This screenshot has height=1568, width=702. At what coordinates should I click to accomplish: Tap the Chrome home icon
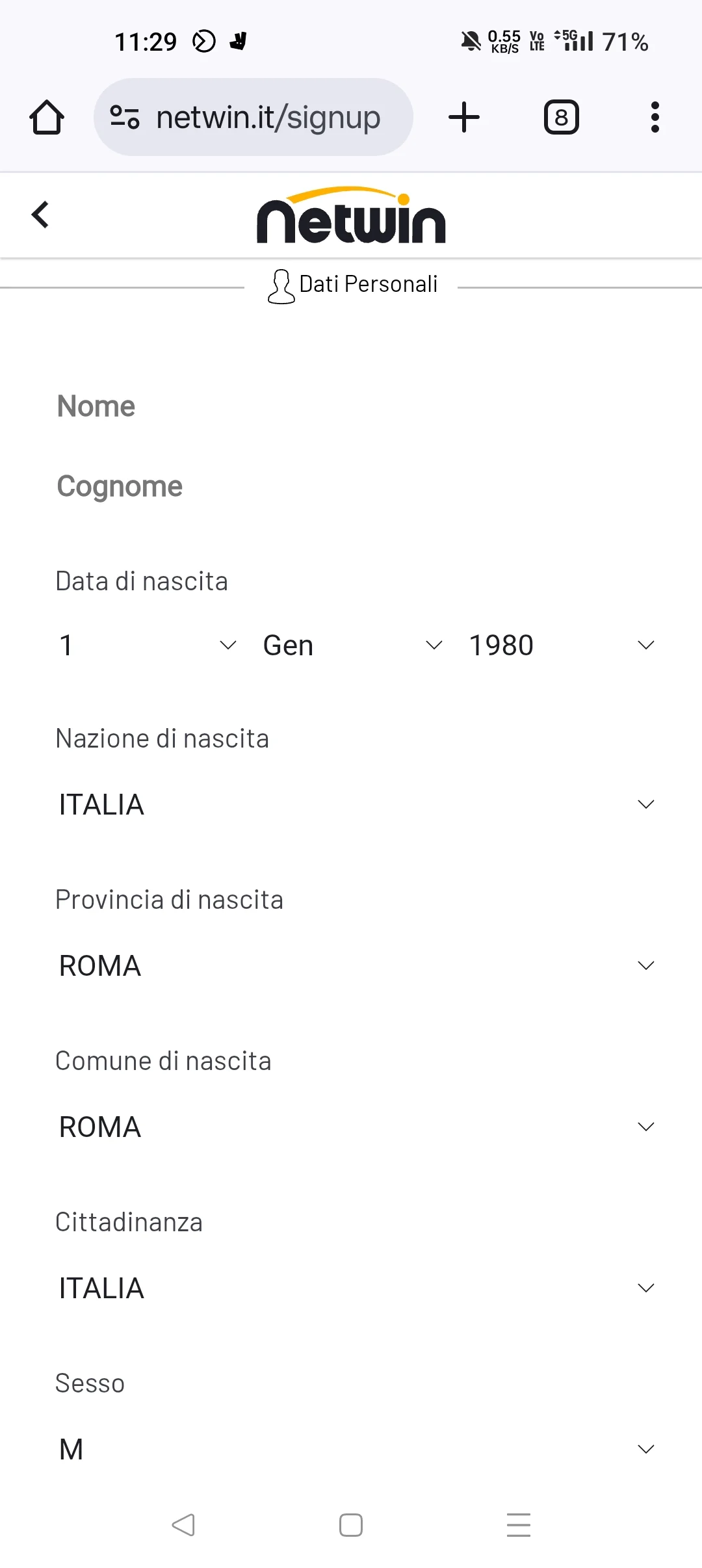pyautogui.click(x=47, y=117)
